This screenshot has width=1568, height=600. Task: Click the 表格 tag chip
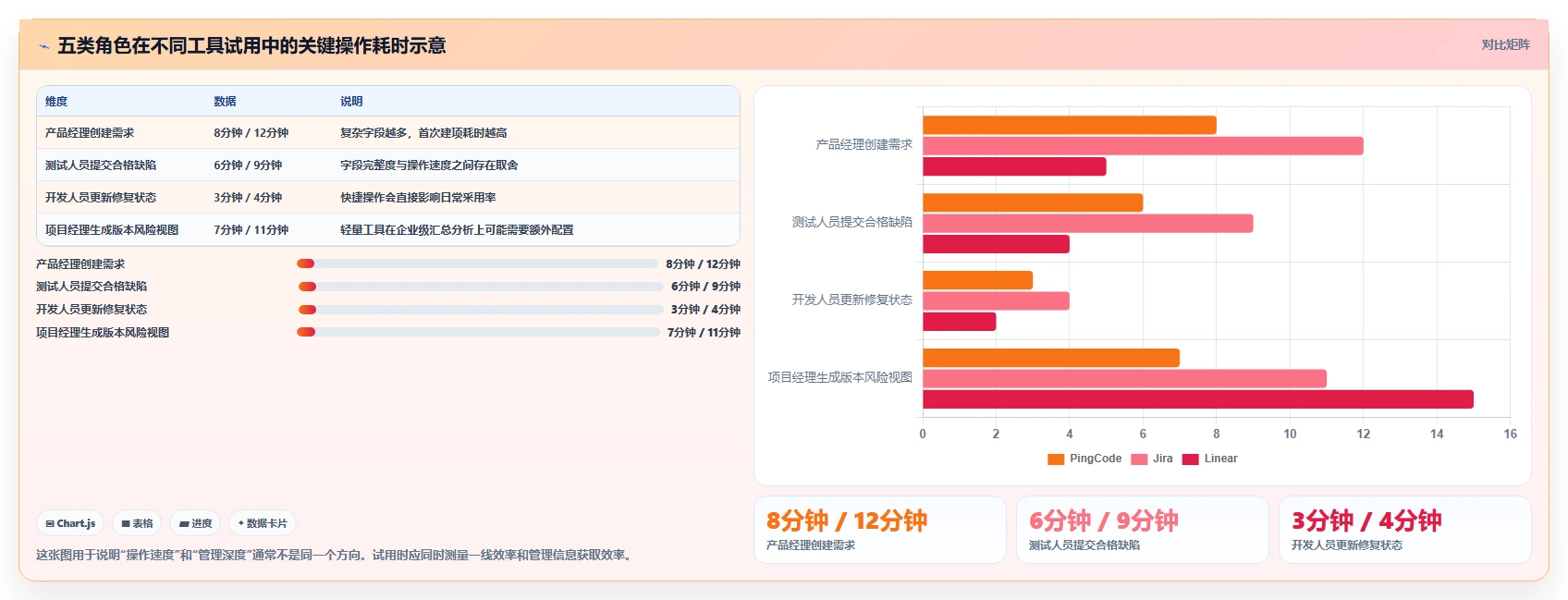pos(138,523)
